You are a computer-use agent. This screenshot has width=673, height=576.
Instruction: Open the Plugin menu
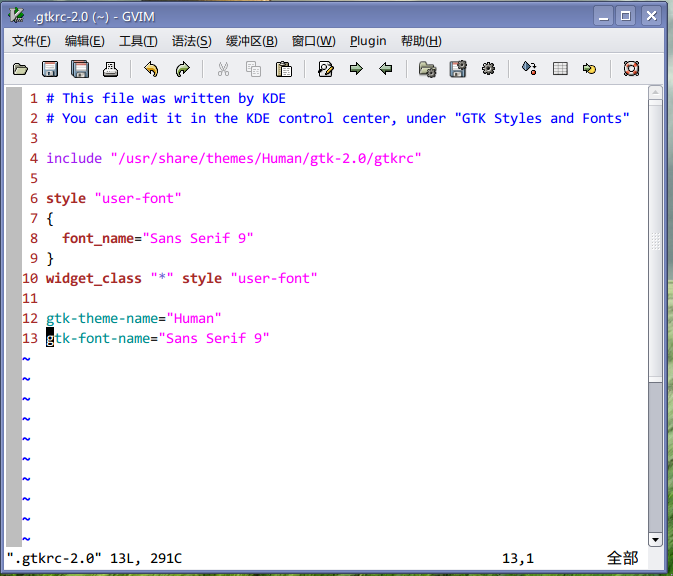coord(368,41)
